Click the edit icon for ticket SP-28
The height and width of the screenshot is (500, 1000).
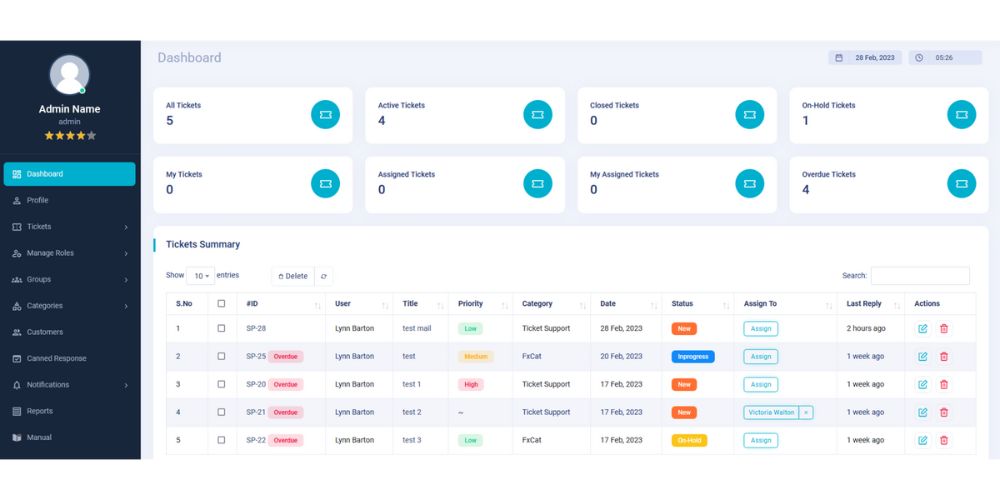coord(922,328)
